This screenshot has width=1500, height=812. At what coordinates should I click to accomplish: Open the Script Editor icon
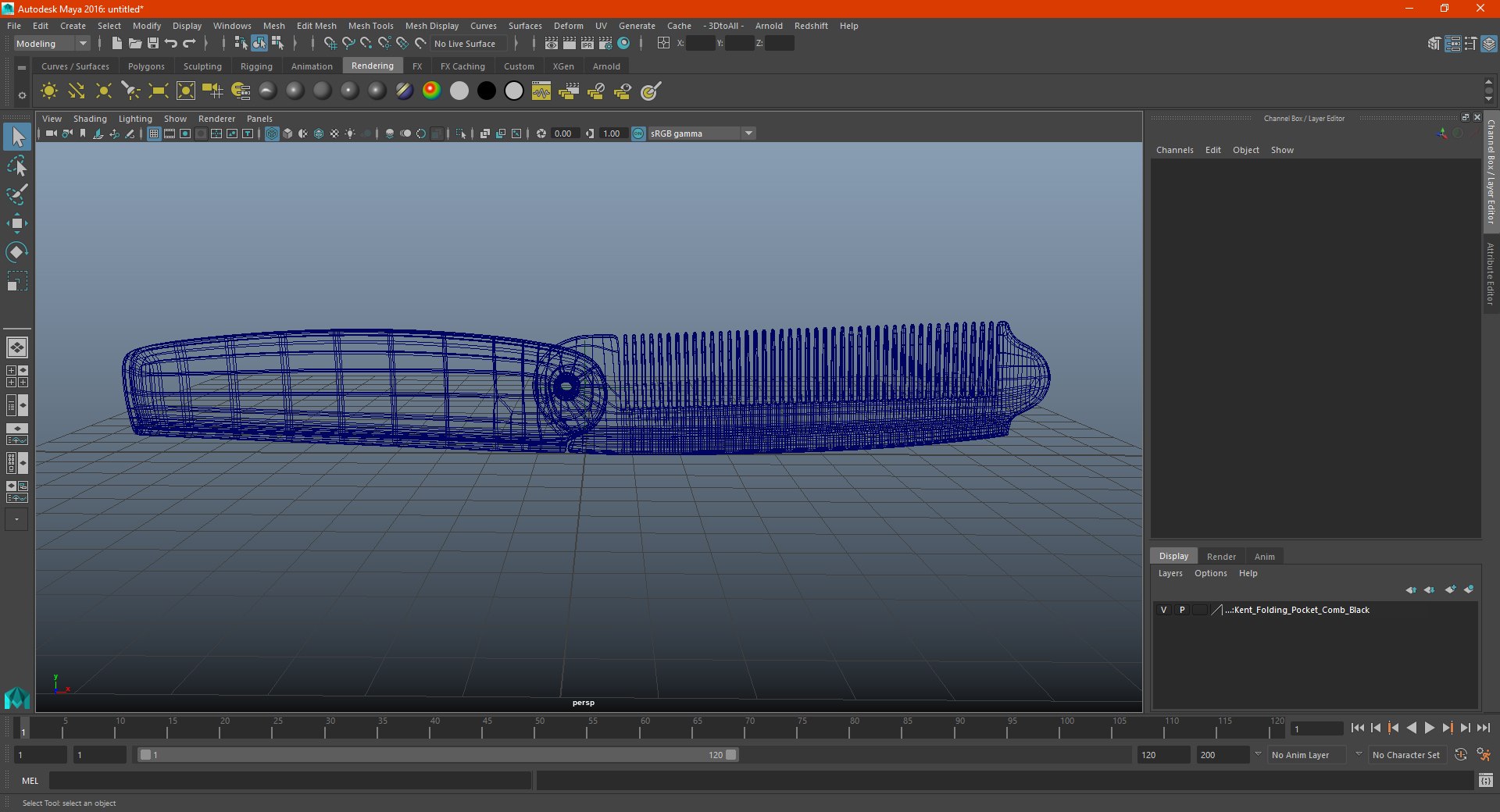[1486, 780]
